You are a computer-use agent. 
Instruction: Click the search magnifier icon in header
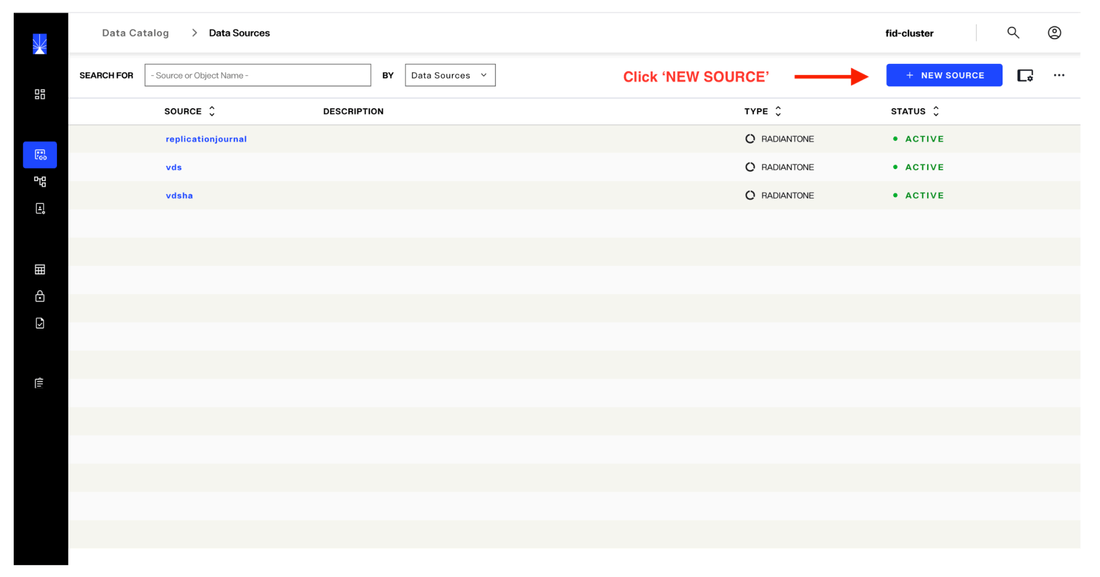point(1013,32)
